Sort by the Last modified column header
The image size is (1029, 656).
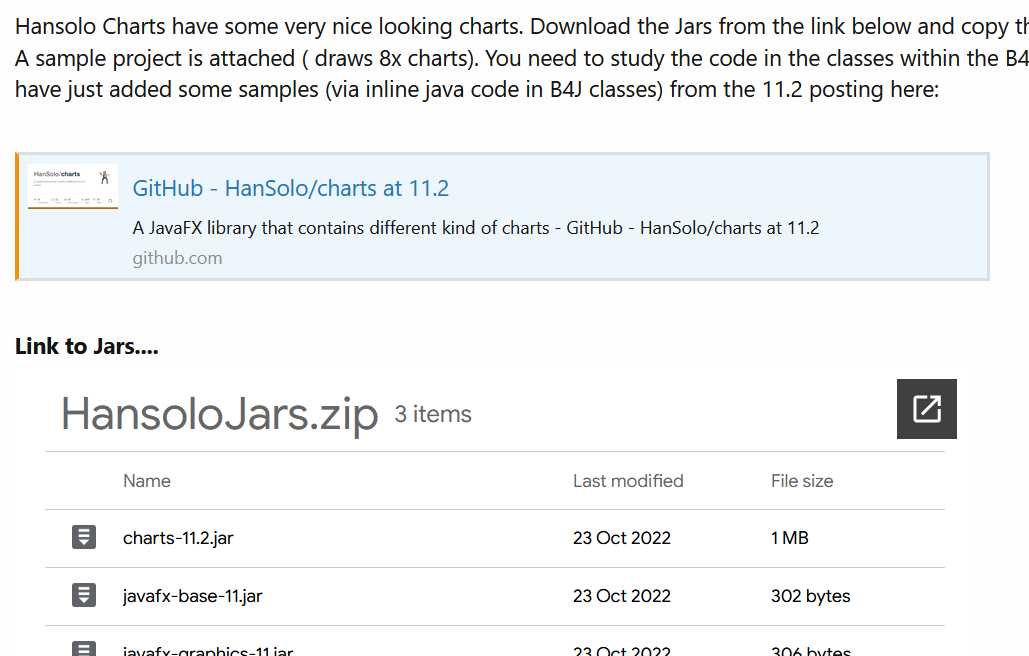tap(628, 481)
